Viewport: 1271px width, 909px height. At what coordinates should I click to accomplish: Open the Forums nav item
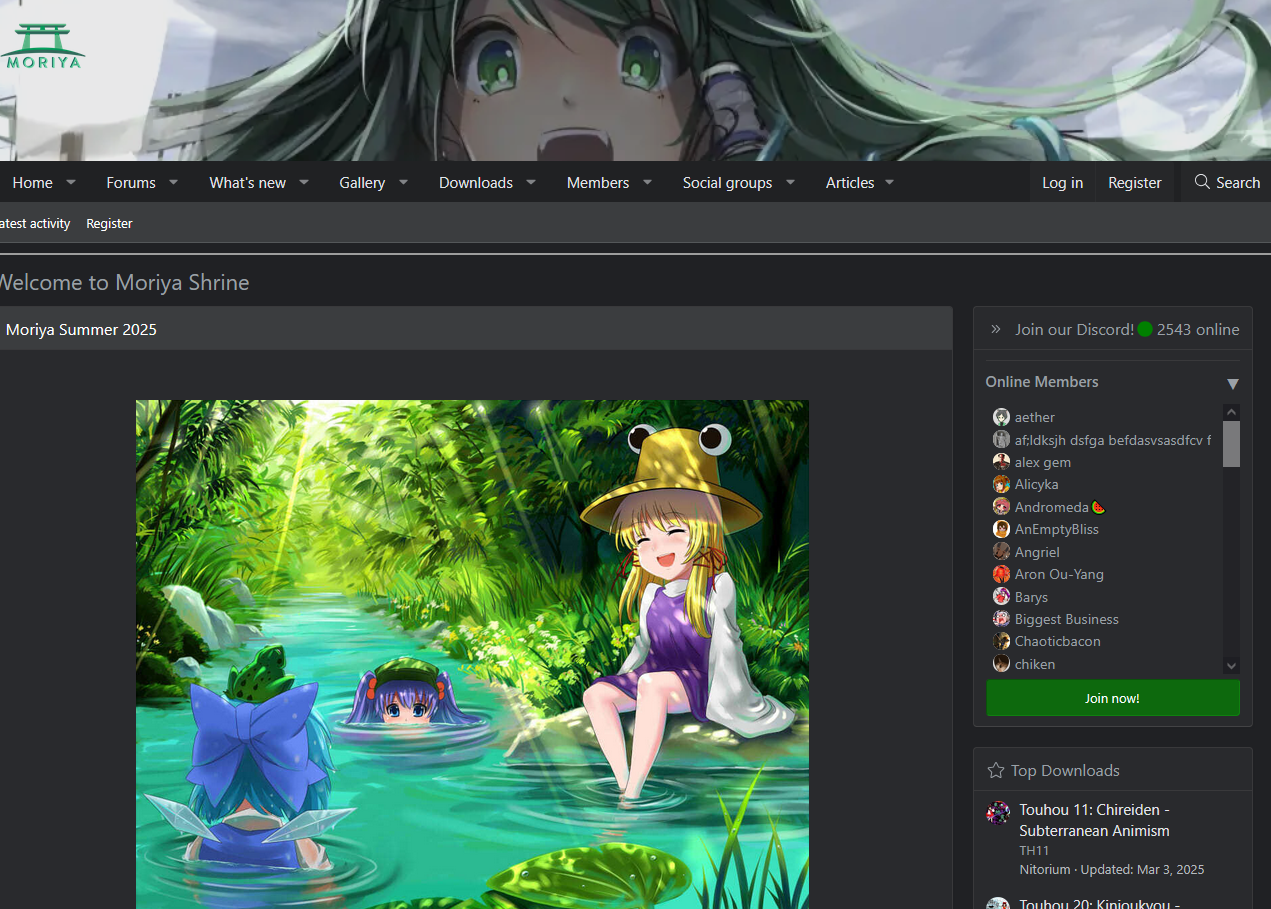[131, 182]
